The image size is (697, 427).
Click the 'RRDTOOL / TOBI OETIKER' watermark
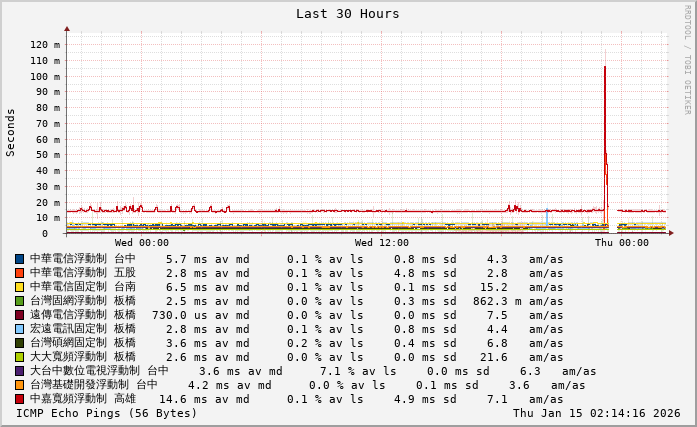pyautogui.click(x=688, y=58)
